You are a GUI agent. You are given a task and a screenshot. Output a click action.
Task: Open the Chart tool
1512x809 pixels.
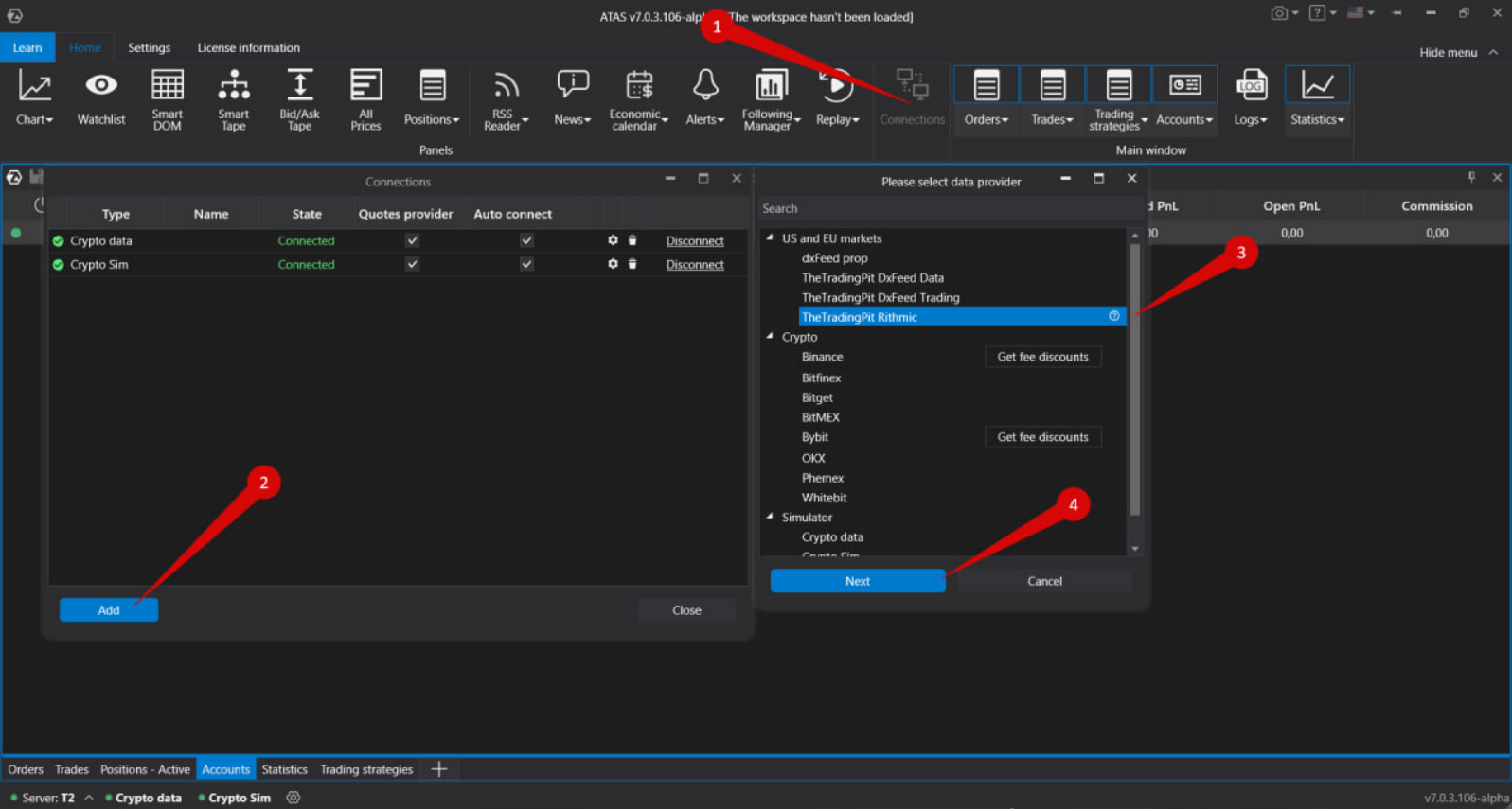35,97
